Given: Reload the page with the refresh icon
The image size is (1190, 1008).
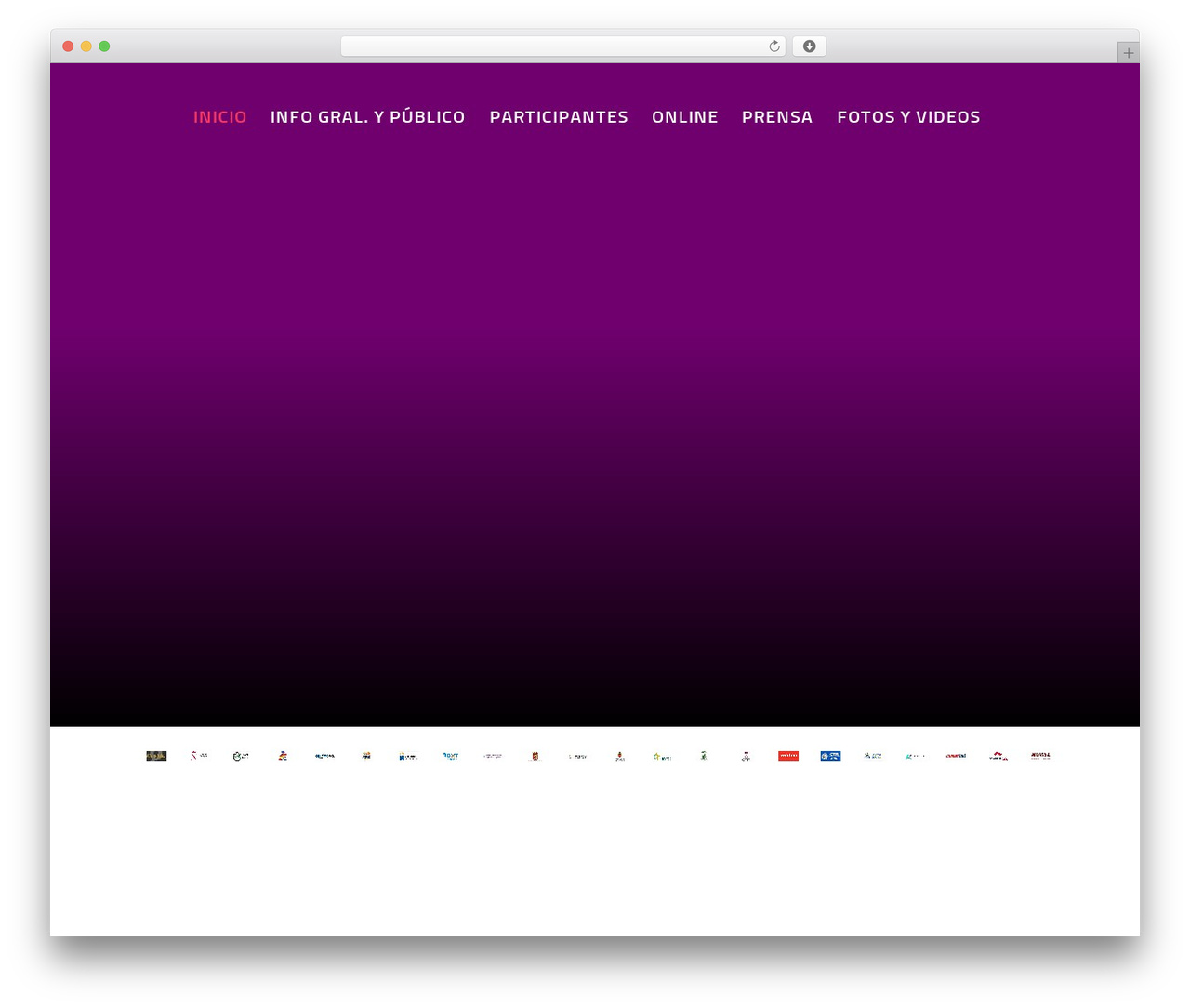Looking at the screenshot, I should click(774, 46).
